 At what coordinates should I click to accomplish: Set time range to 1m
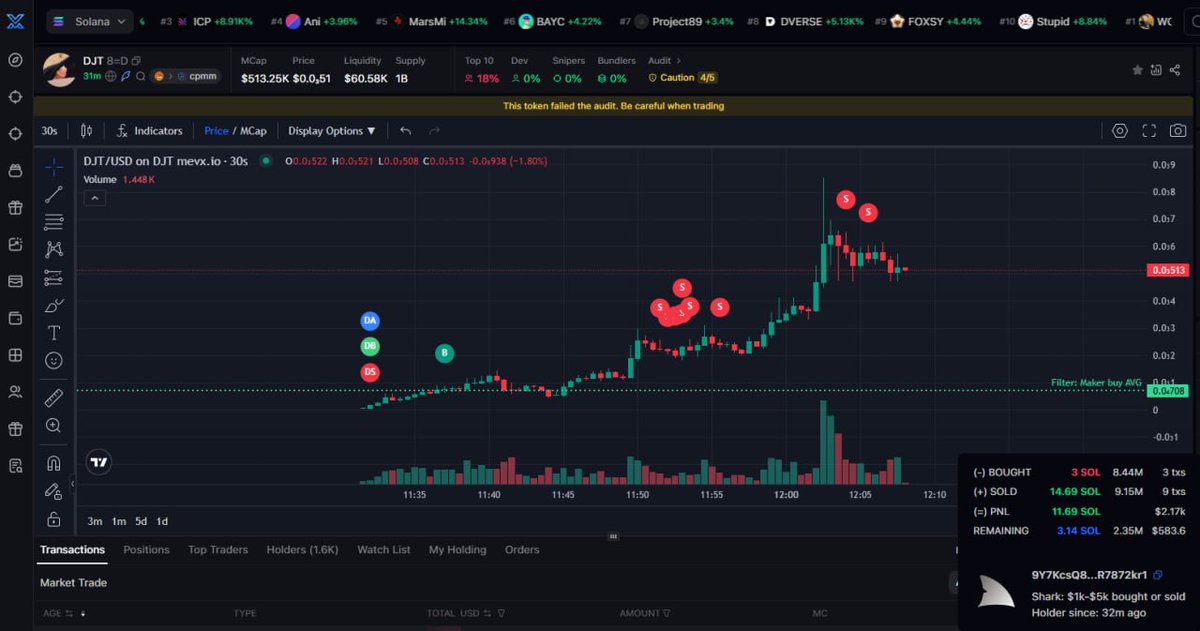pyautogui.click(x=119, y=521)
